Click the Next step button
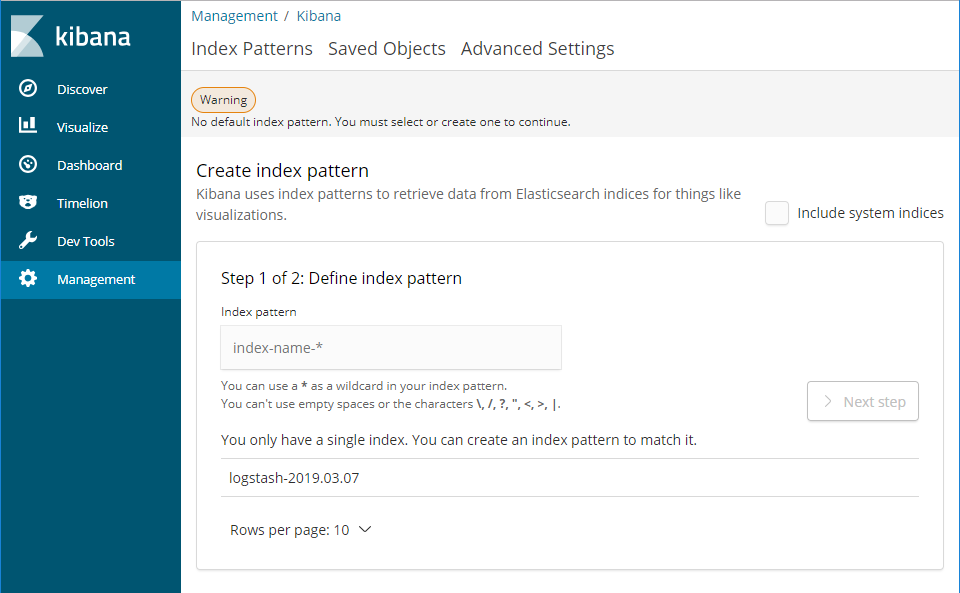 point(863,401)
